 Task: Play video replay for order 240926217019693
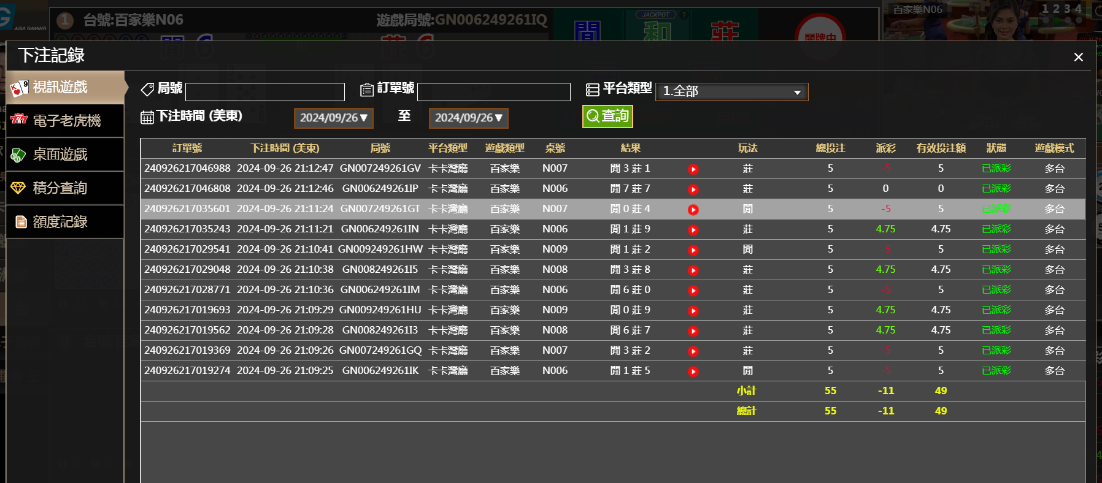692,310
